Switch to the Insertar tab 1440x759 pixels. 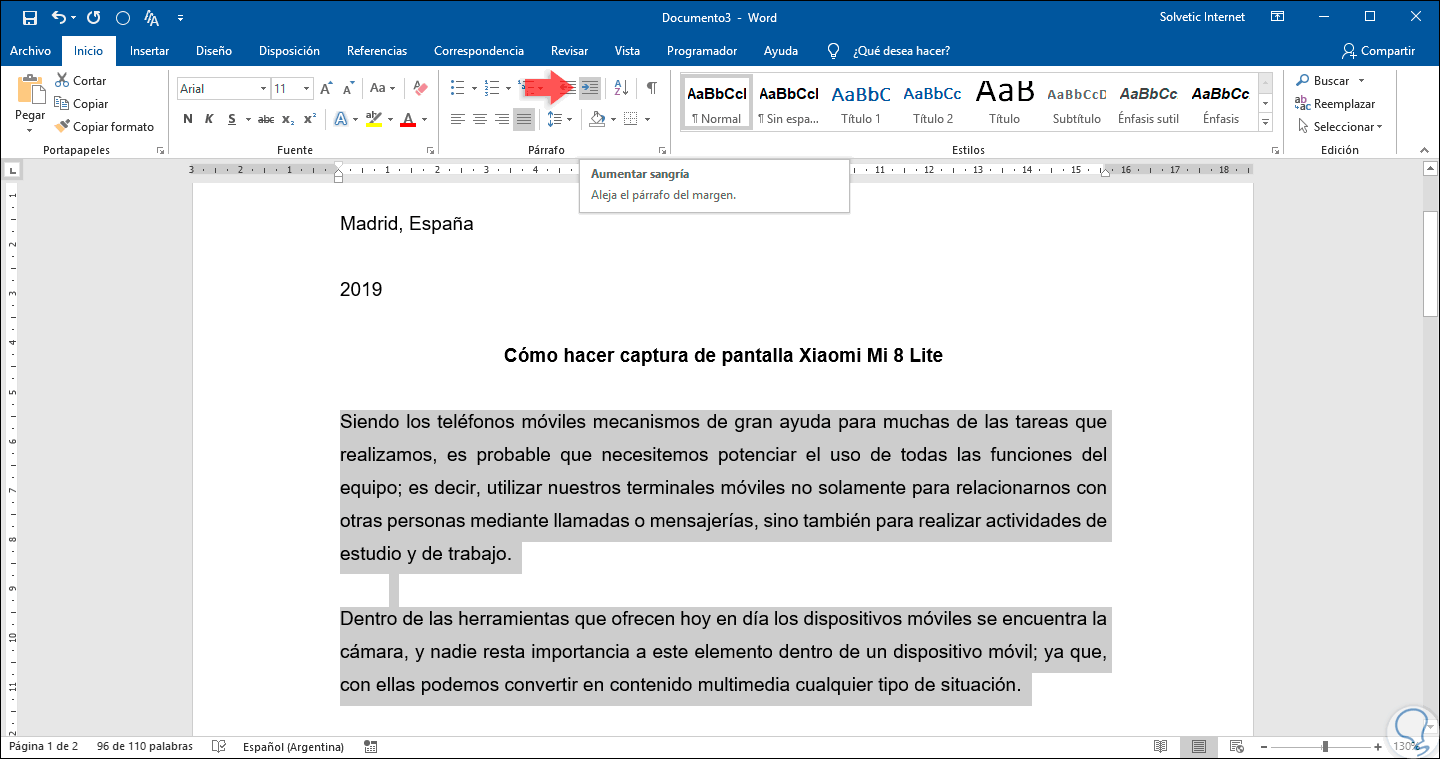pos(149,51)
